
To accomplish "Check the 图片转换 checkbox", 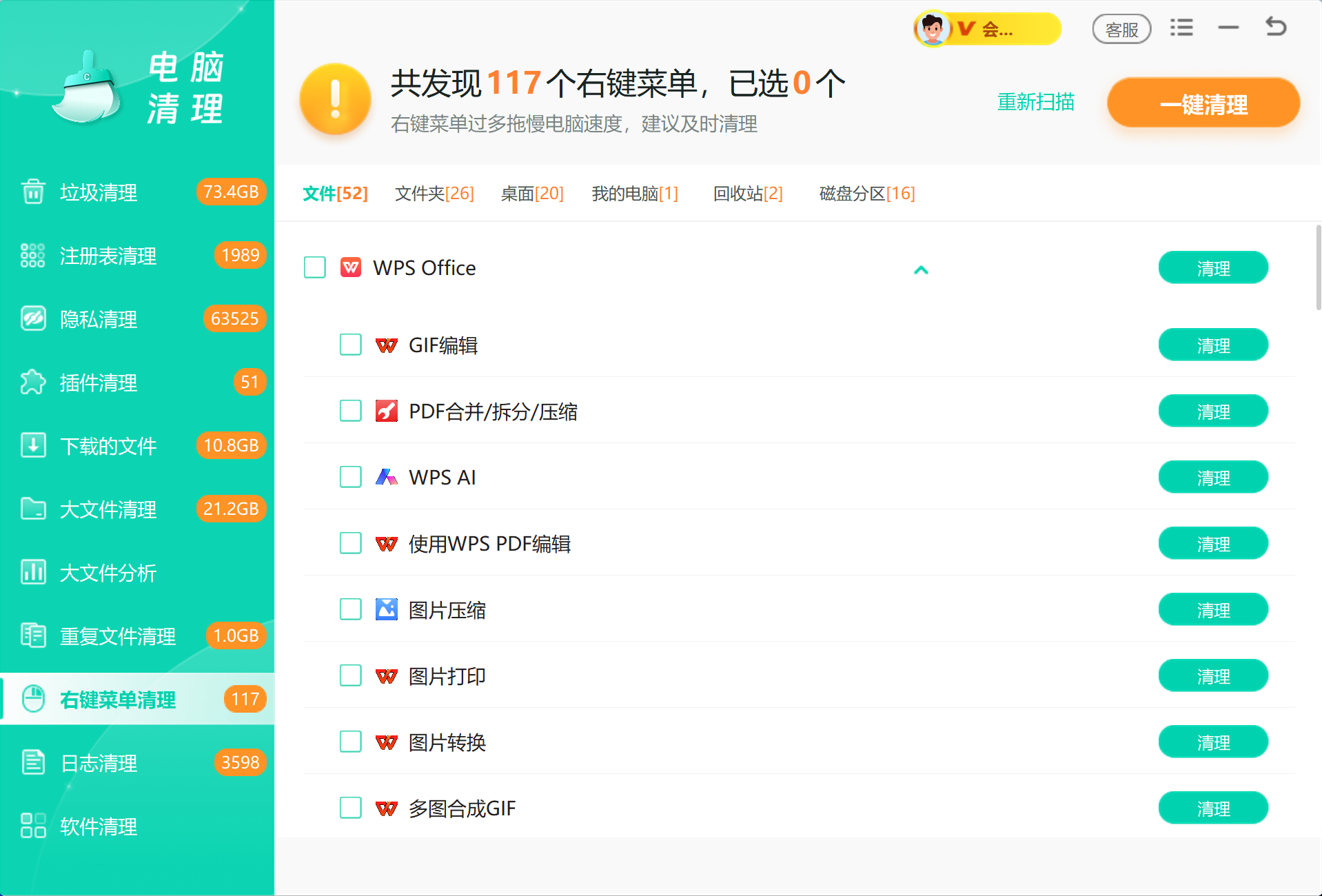I will point(351,742).
